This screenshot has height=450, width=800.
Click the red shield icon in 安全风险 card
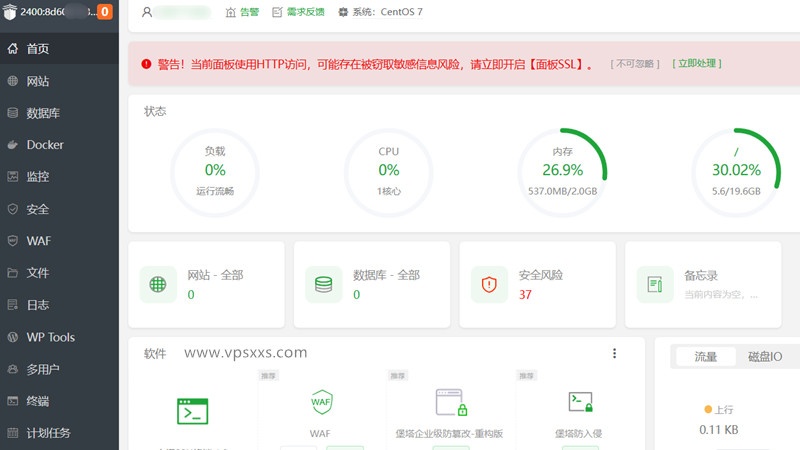[x=489, y=284]
